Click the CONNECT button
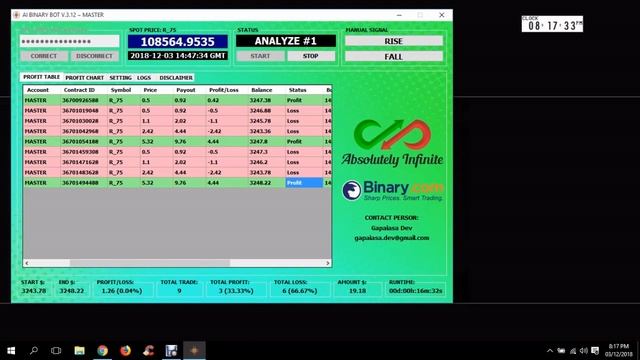The image size is (640, 360). 44,56
